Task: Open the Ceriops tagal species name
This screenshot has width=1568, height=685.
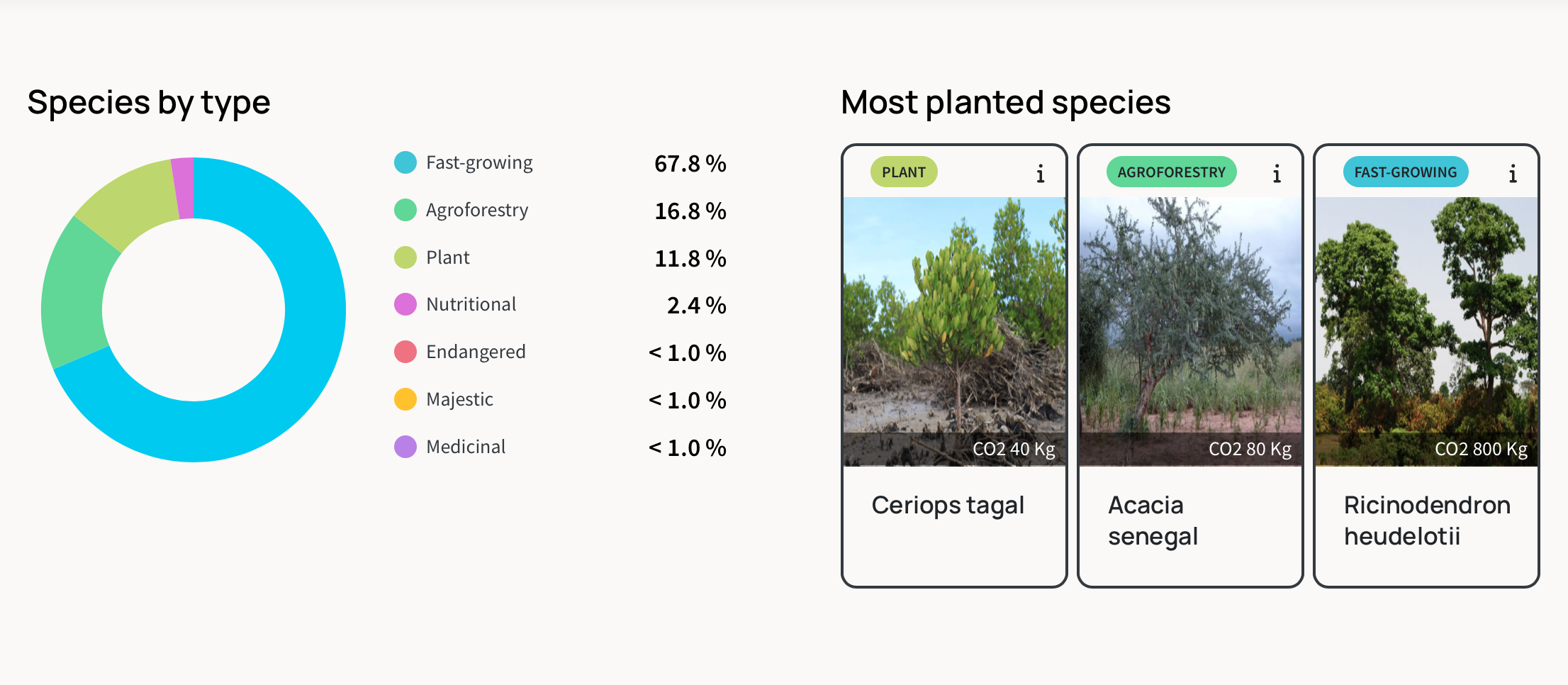Action: pyautogui.click(x=948, y=506)
